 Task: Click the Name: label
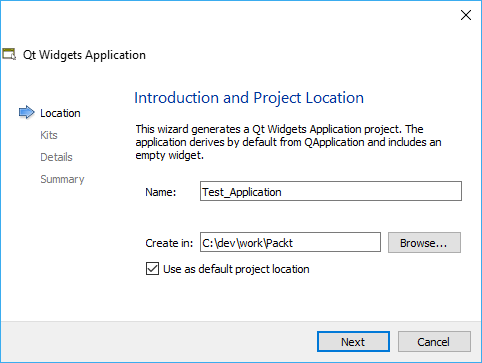[161, 192]
